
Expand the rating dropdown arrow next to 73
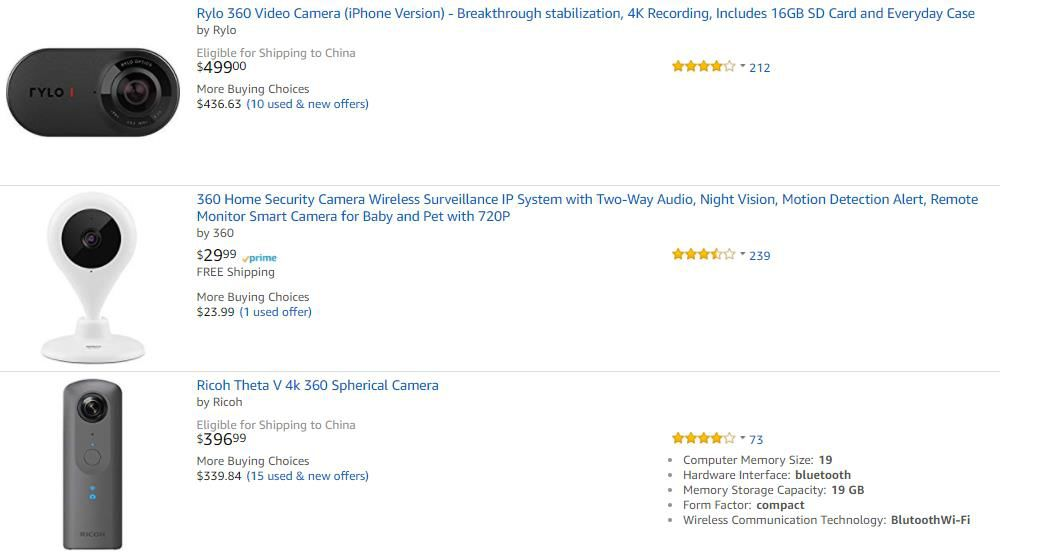click(743, 438)
